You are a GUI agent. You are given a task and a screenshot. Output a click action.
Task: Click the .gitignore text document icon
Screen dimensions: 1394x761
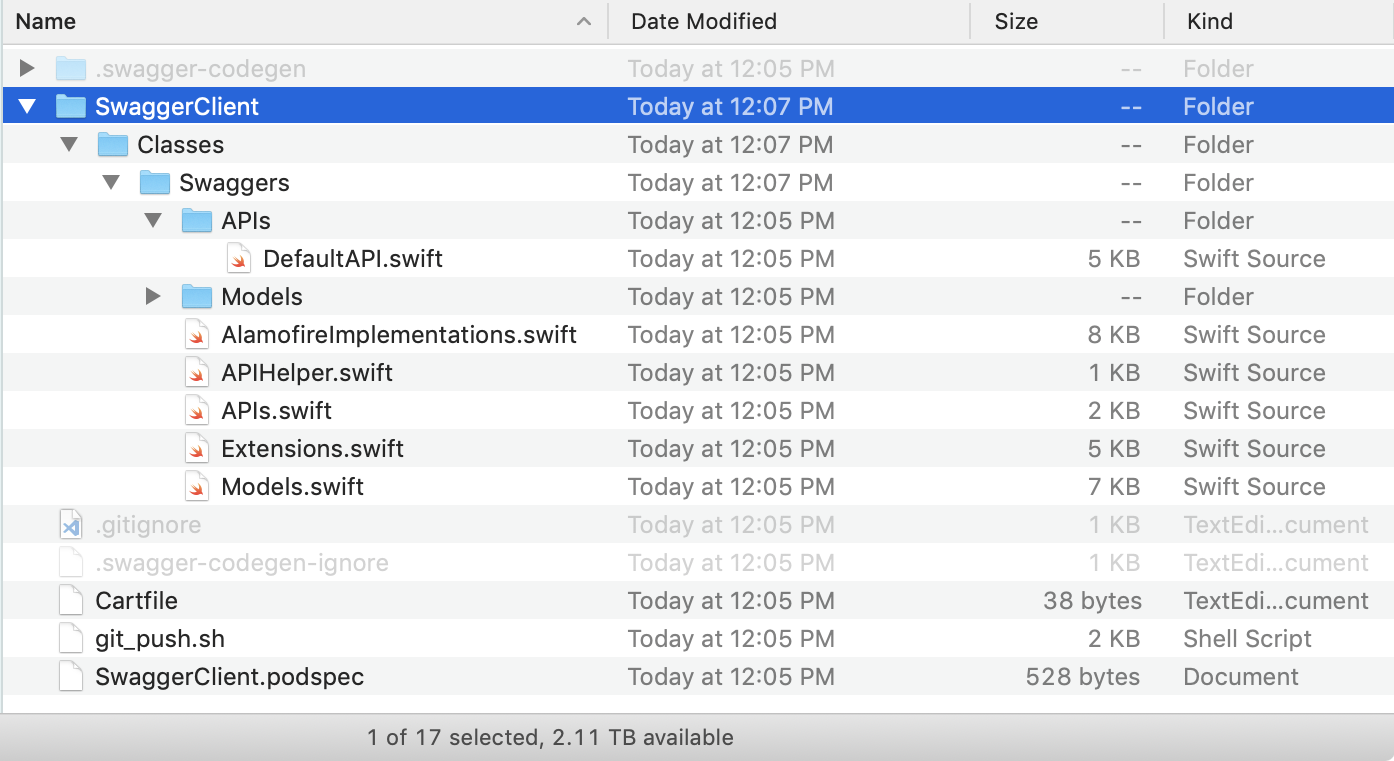(x=70, y=524)
